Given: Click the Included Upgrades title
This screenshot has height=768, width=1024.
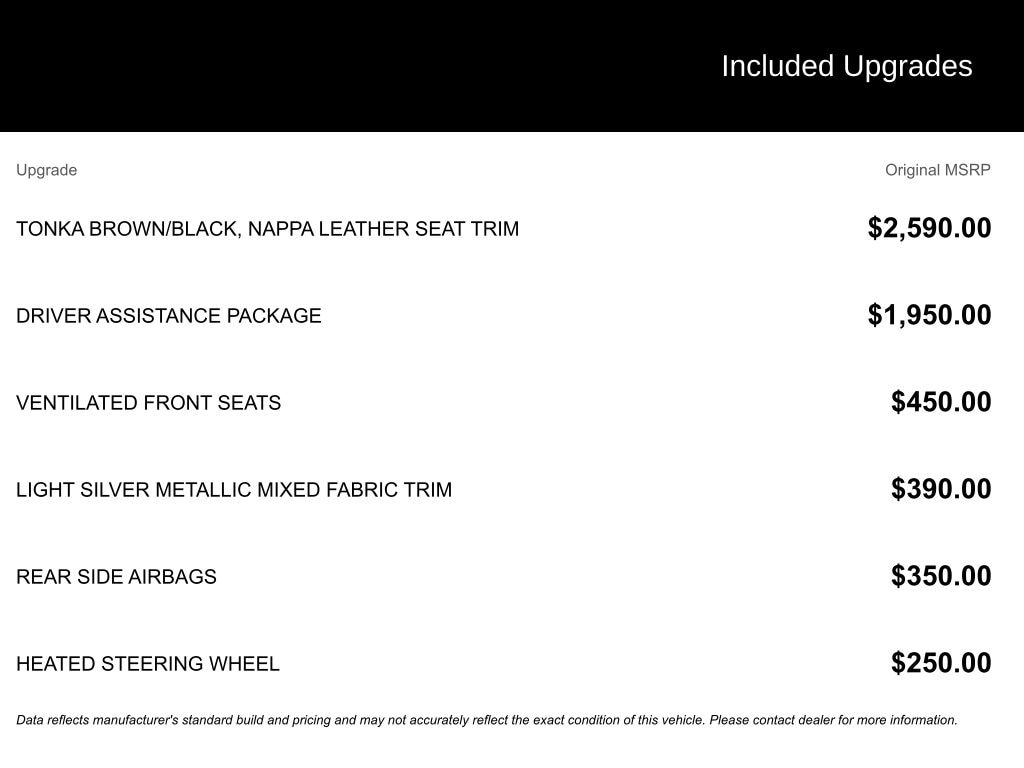Looking at the screenshot, I should pos(846,66).
